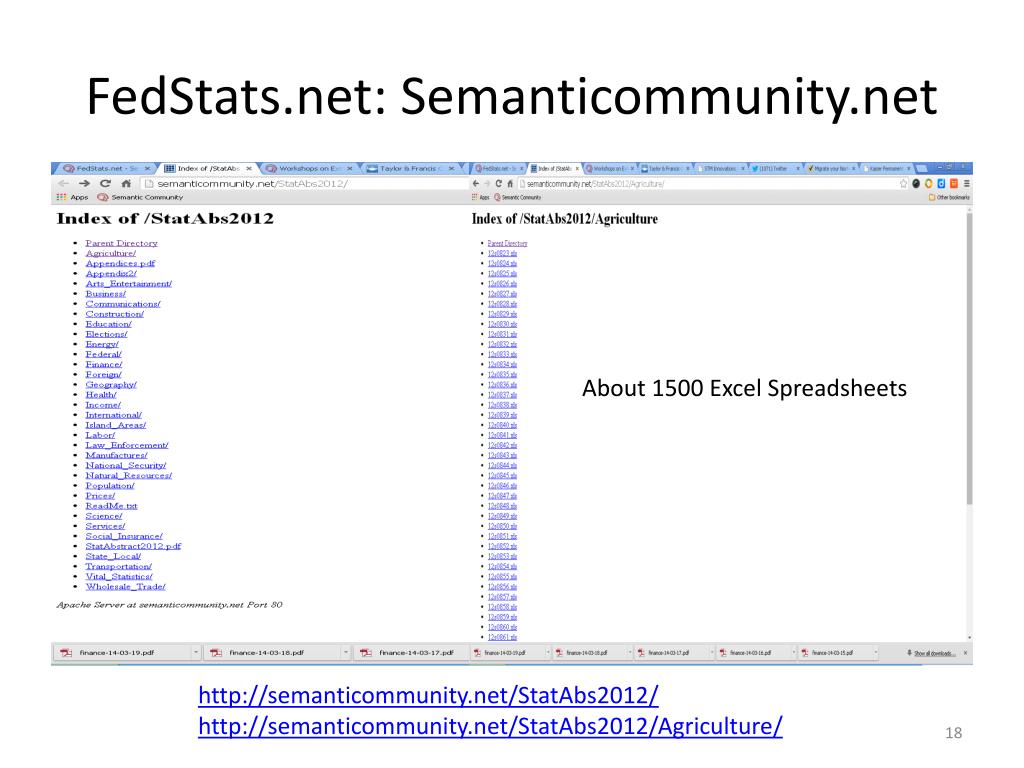1024x768 pixels.
Task: Close the Workshops on E tab in the left browser
Action: [x=349, y=168]
